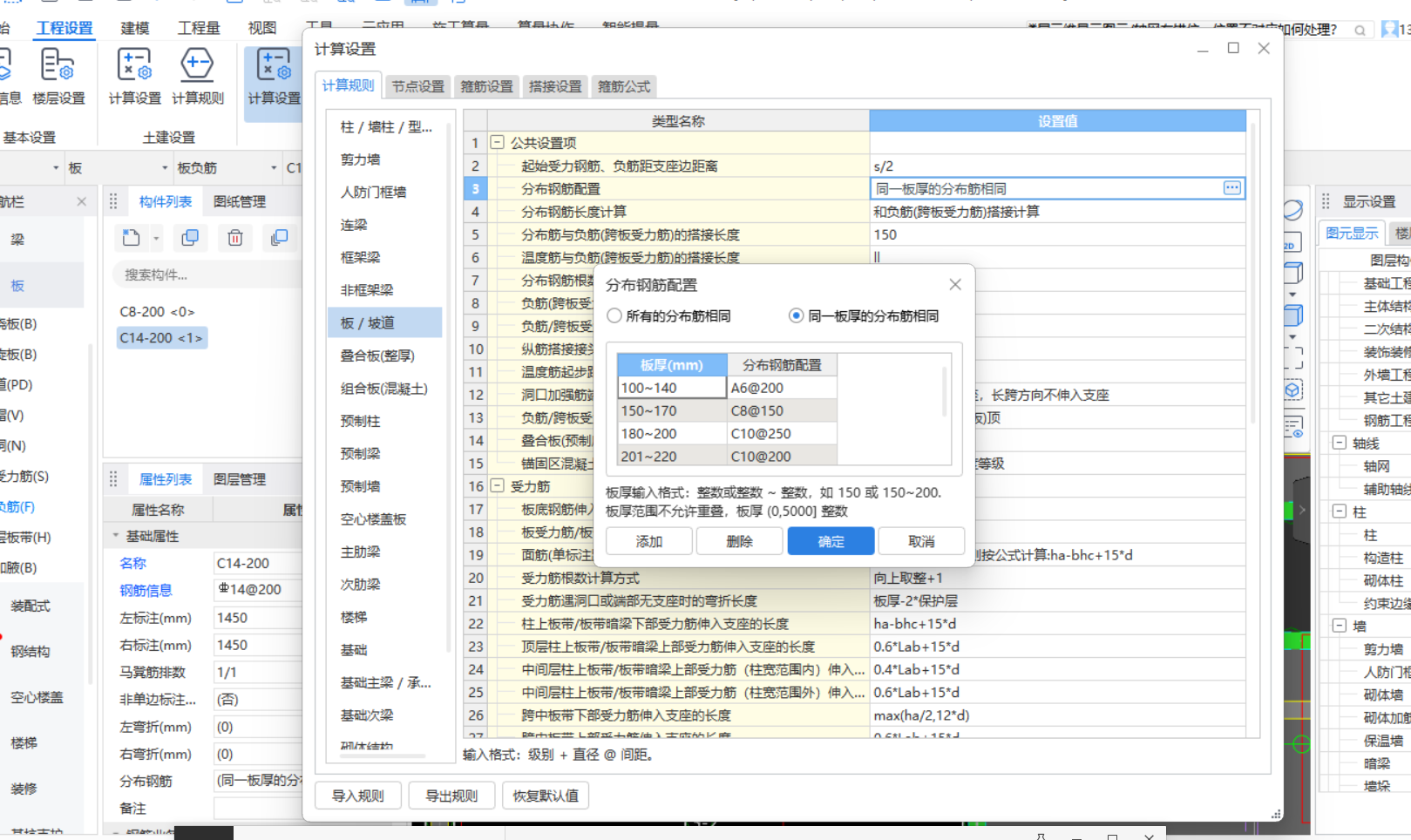The image size is (1411, 840).
Task: Click the list-with-eye display icon on the right toolbar
Action: (x=1293, y=427)
